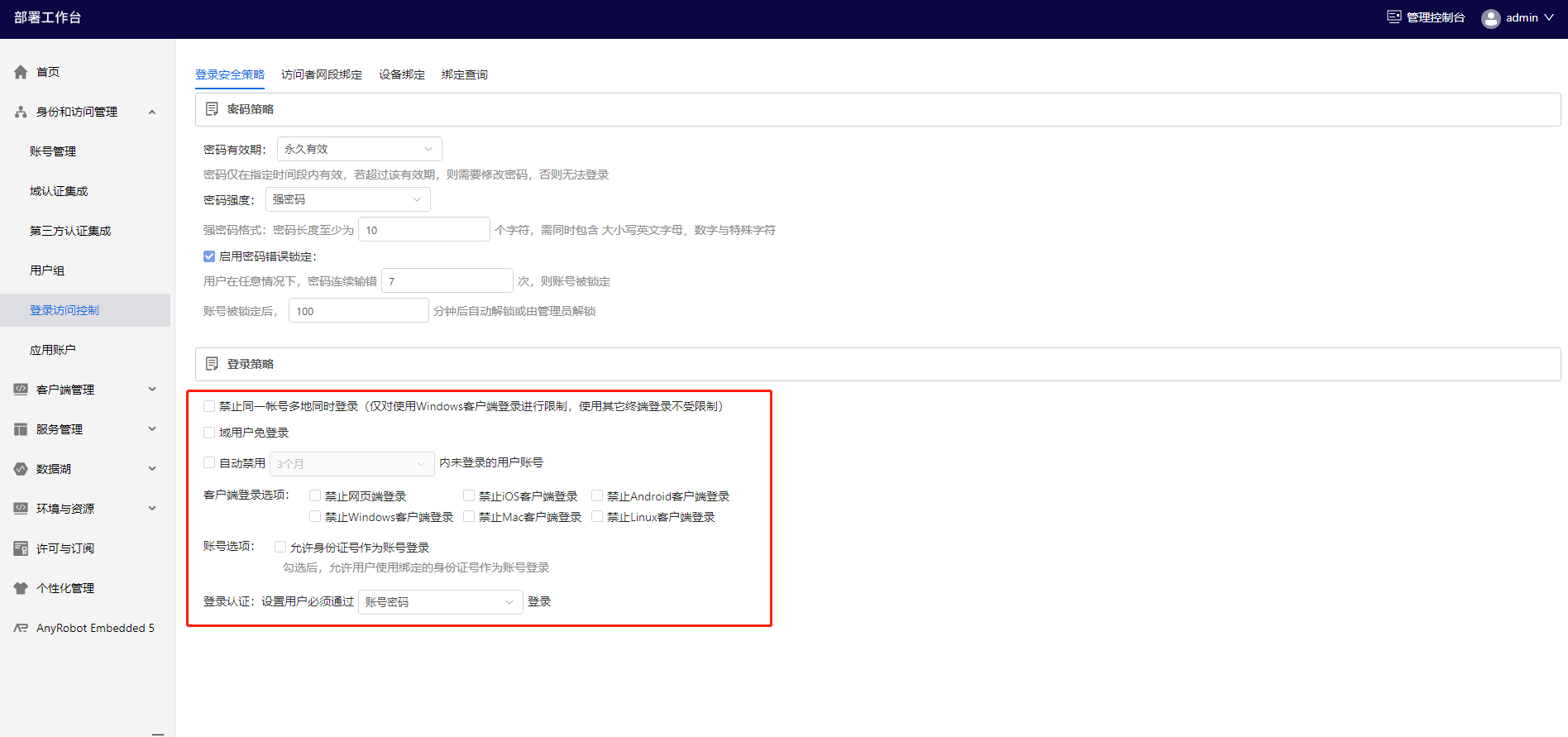
Task: Enable the 自动禁用 checkbox
Action: click(209, 462)
